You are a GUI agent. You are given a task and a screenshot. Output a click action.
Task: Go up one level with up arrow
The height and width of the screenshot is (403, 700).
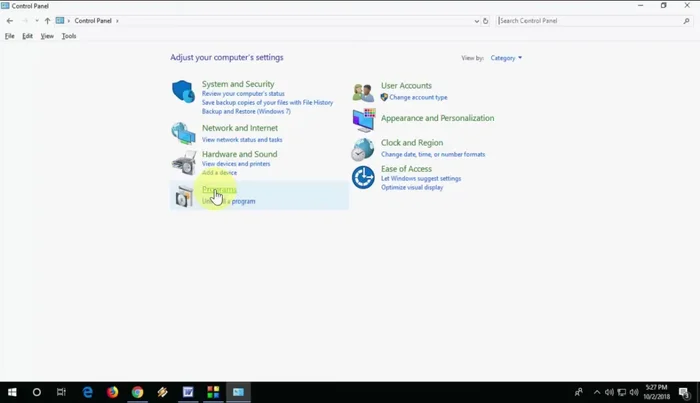tap(47, 20)
